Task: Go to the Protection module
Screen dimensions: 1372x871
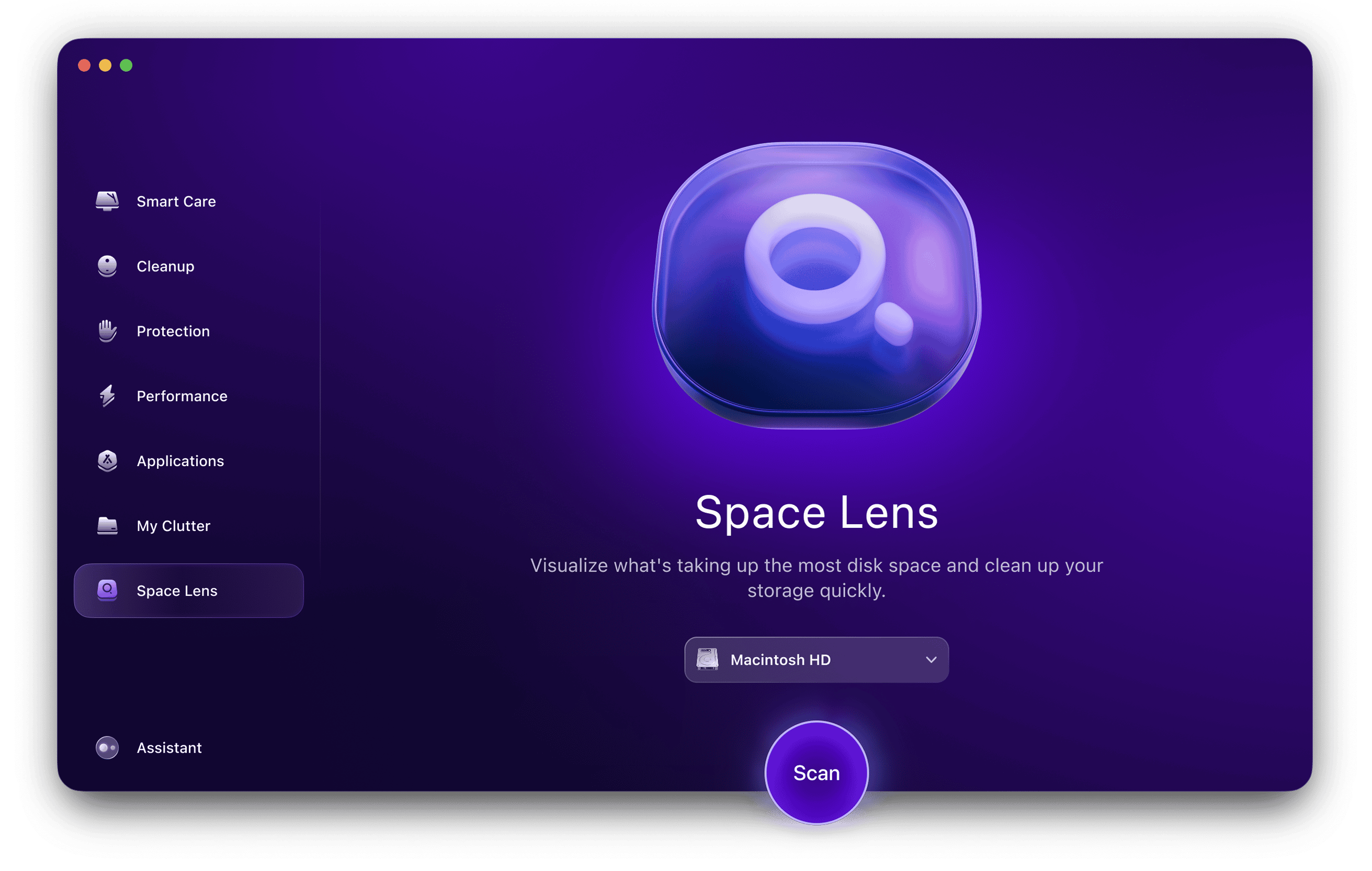Action: [x=173, y=331]
